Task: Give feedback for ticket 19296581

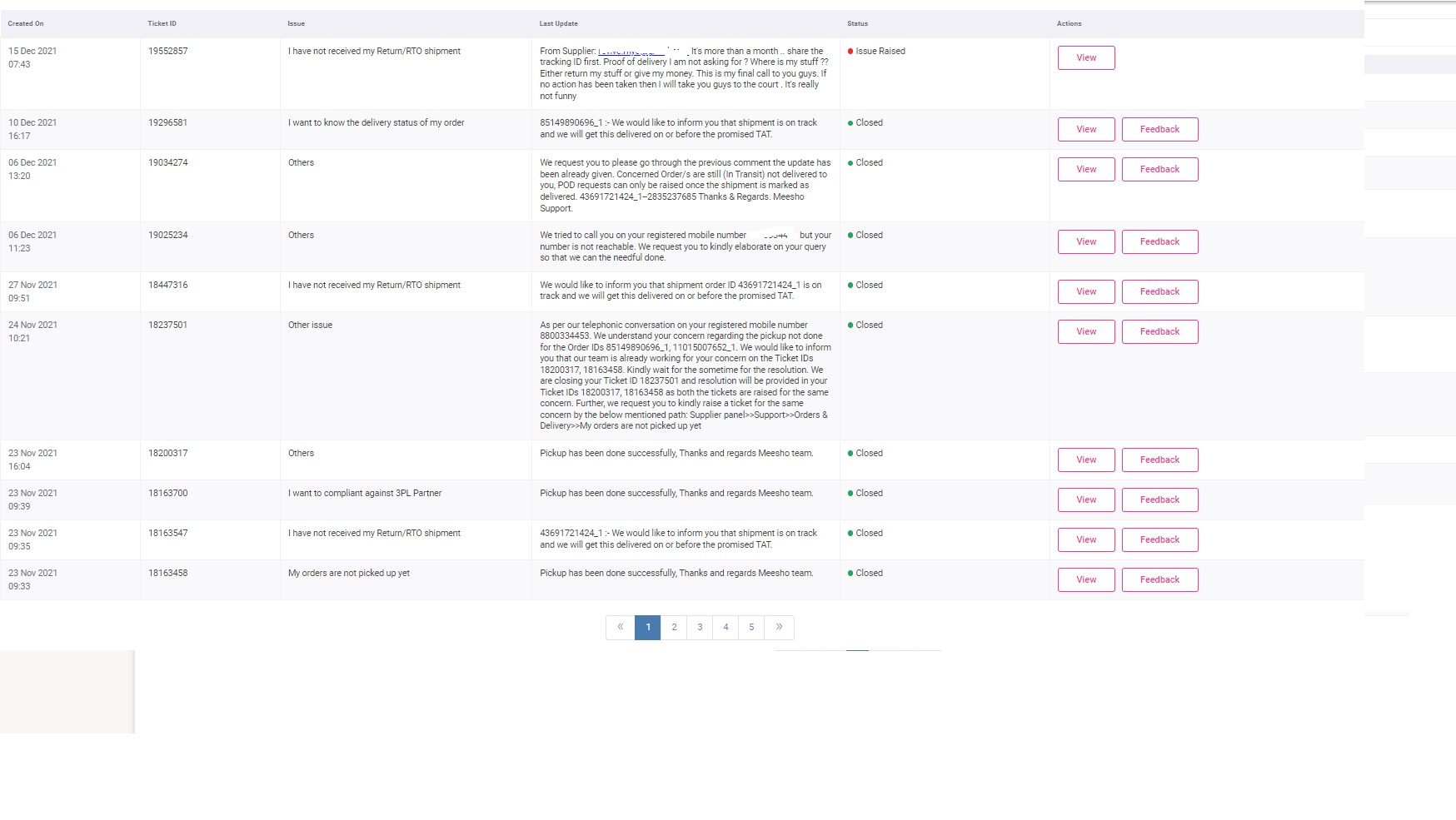Action: [1159, 129]
